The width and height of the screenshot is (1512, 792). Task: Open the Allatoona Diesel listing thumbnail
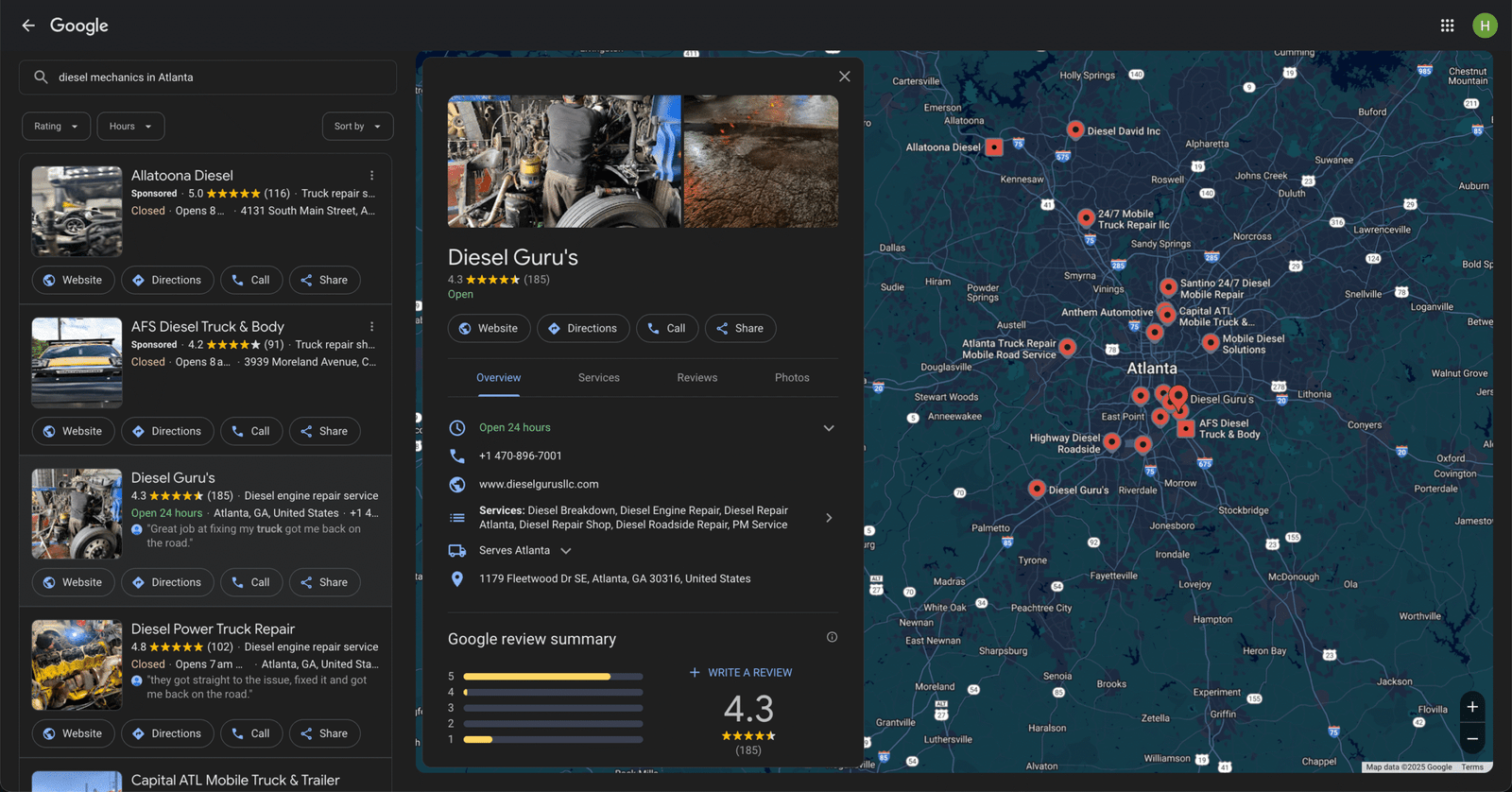pos(77,212)
